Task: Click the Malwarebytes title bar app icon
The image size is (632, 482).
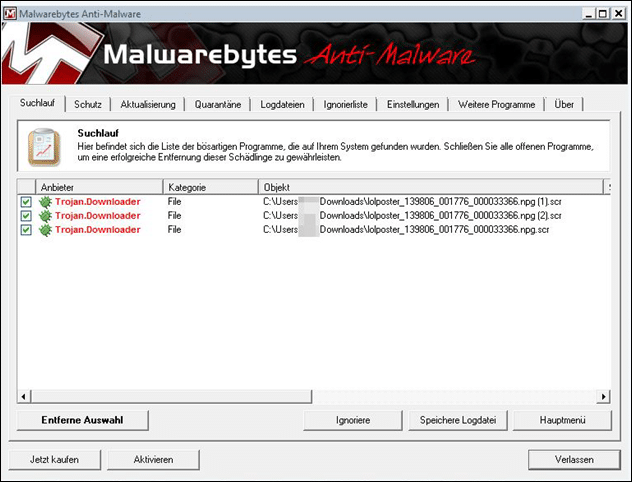Action: tap(10, 13)
